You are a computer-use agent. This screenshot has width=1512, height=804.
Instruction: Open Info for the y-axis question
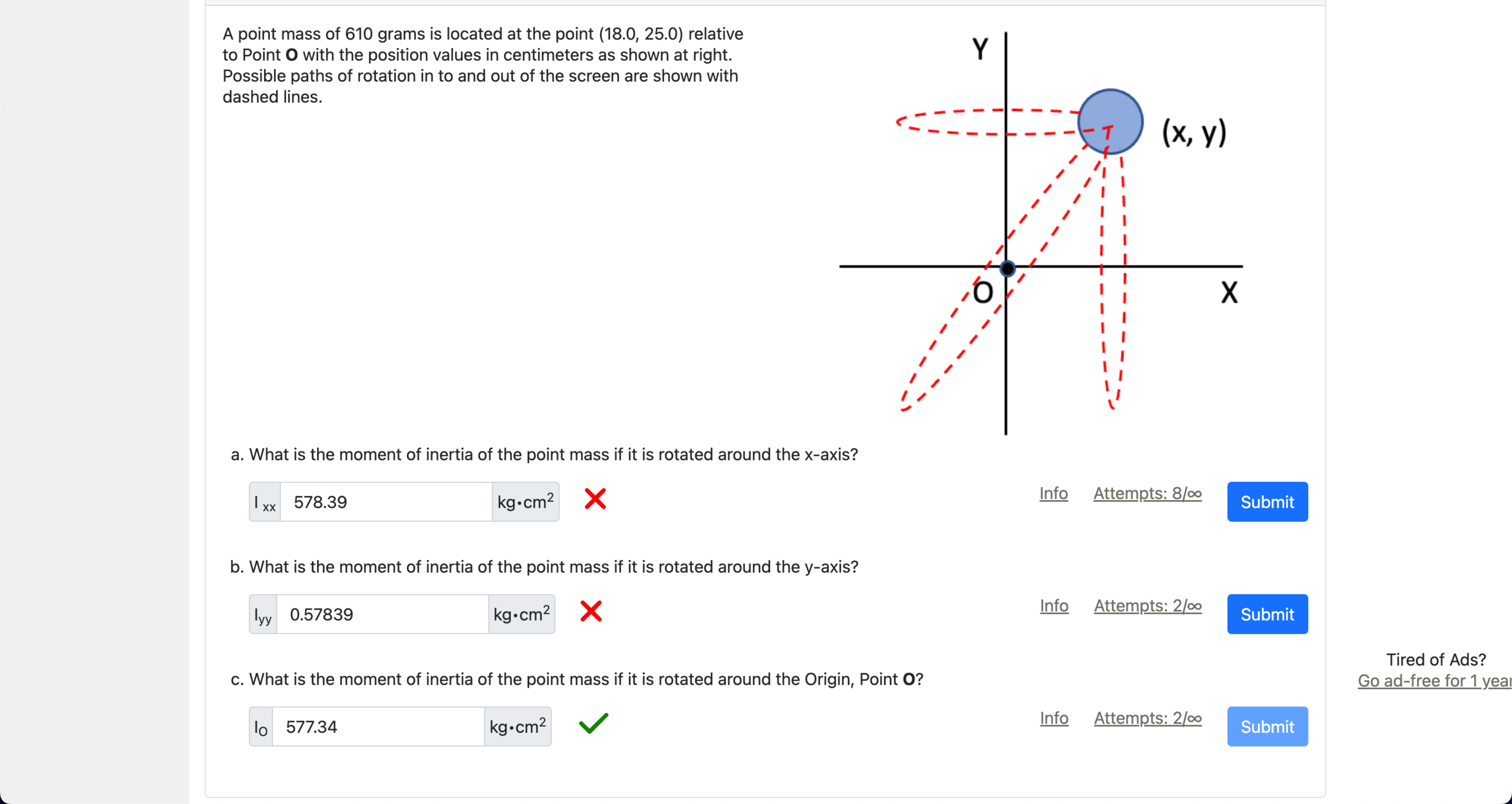click(1054, 607)
